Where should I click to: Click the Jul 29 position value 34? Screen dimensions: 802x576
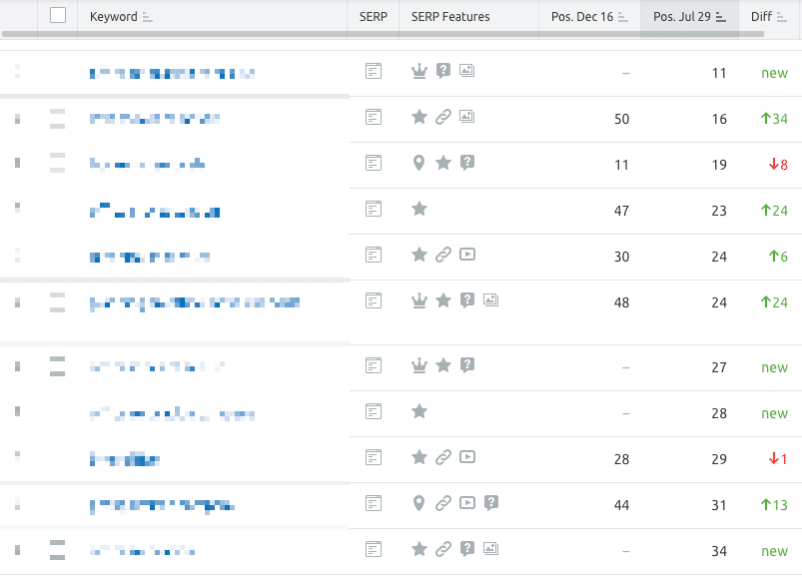[719, 551]
